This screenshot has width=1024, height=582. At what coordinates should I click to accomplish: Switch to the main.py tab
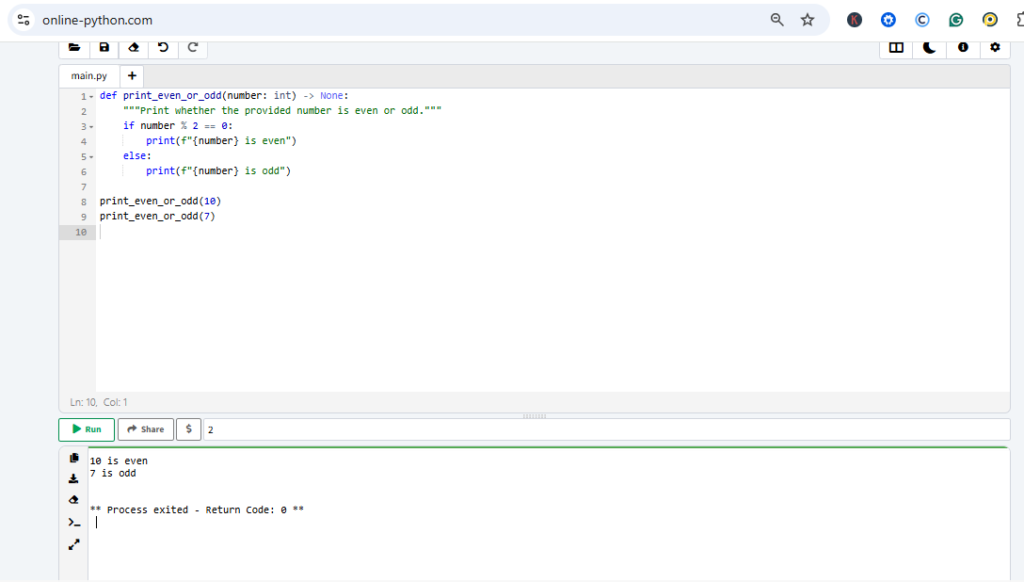click(89, 76)
